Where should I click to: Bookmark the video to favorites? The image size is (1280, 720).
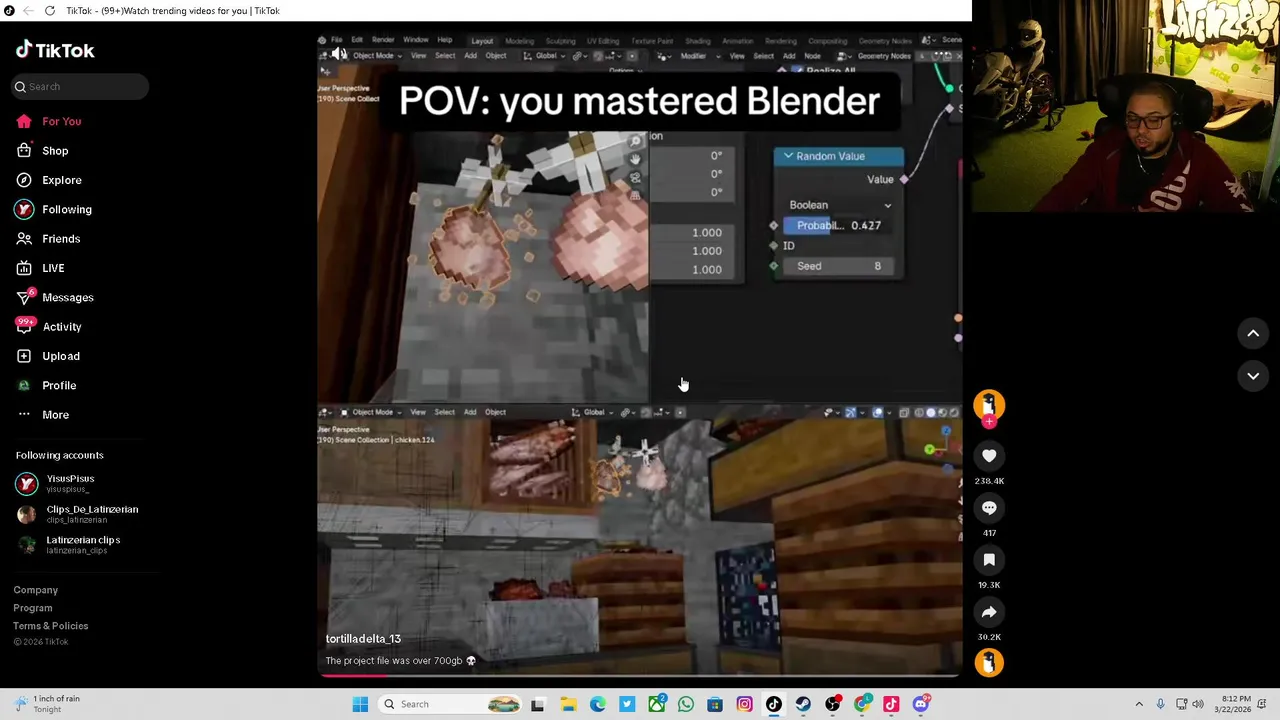989,560
